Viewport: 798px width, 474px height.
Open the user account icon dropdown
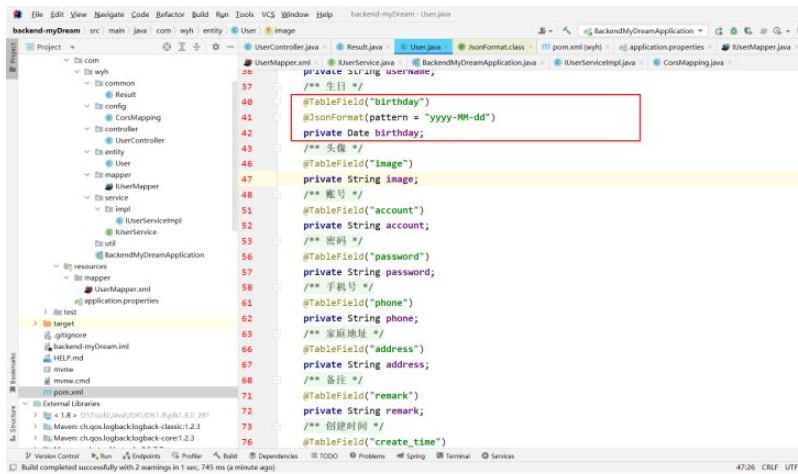click(545, 31)
